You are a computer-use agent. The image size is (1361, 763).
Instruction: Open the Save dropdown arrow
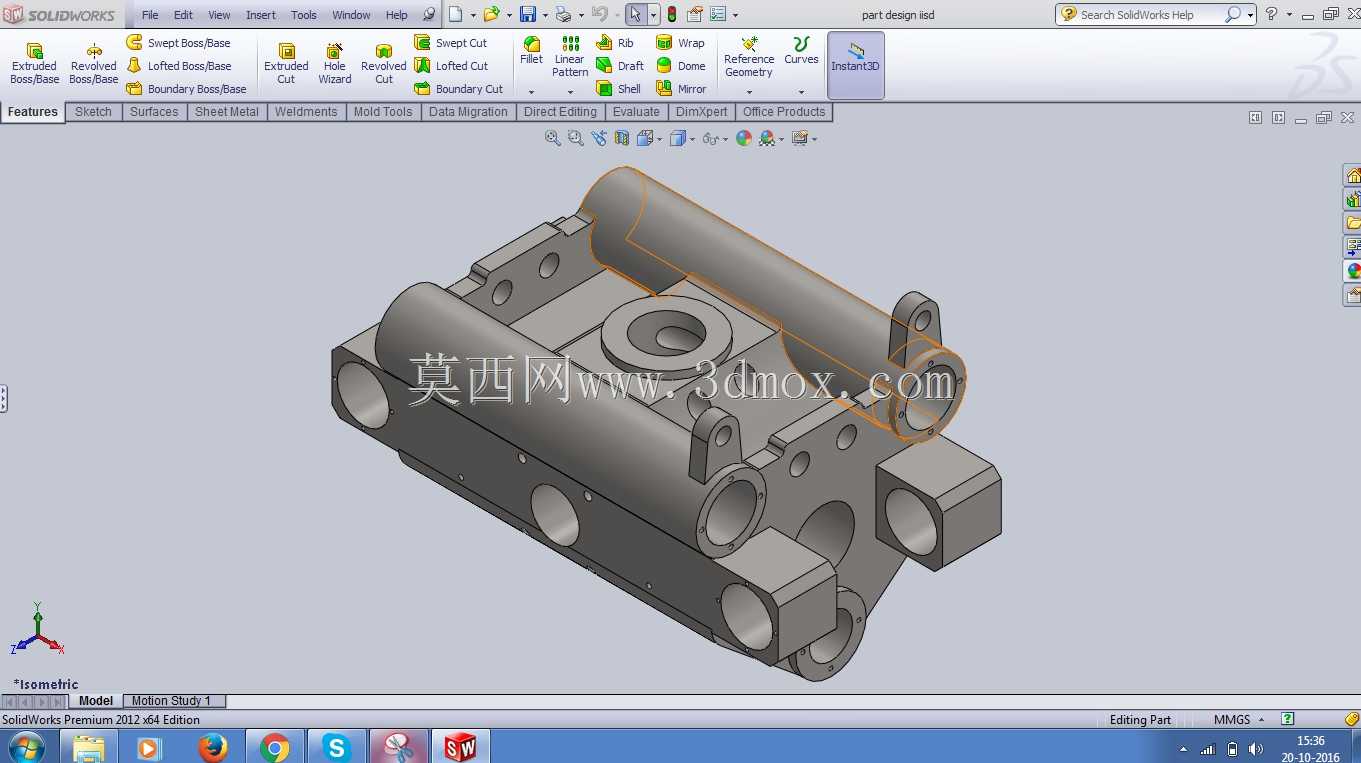point(545,15)
